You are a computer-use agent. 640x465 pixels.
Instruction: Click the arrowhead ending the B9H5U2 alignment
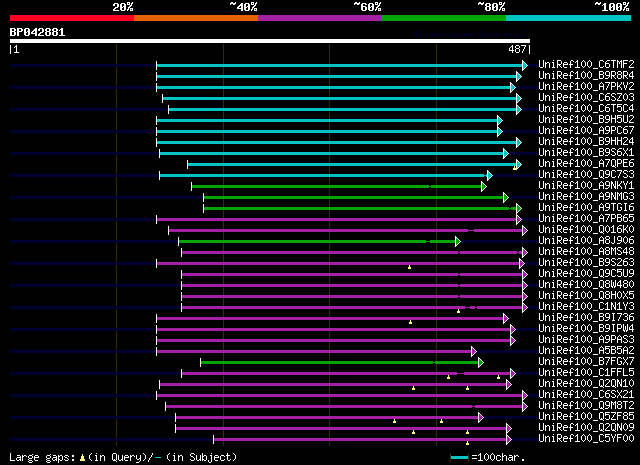pyautogui.click(x=500, y=120)
